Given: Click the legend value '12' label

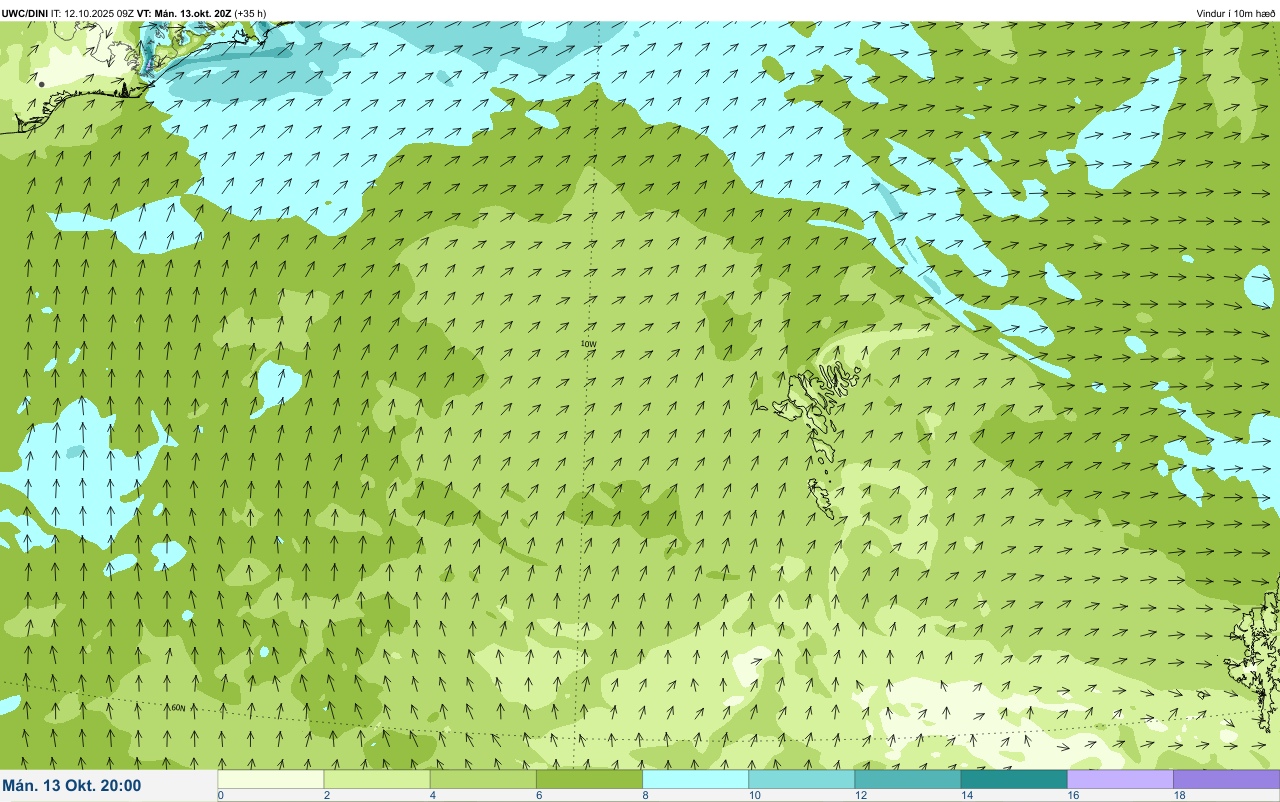Looking at the screenshot, I should tap(861, 796).
